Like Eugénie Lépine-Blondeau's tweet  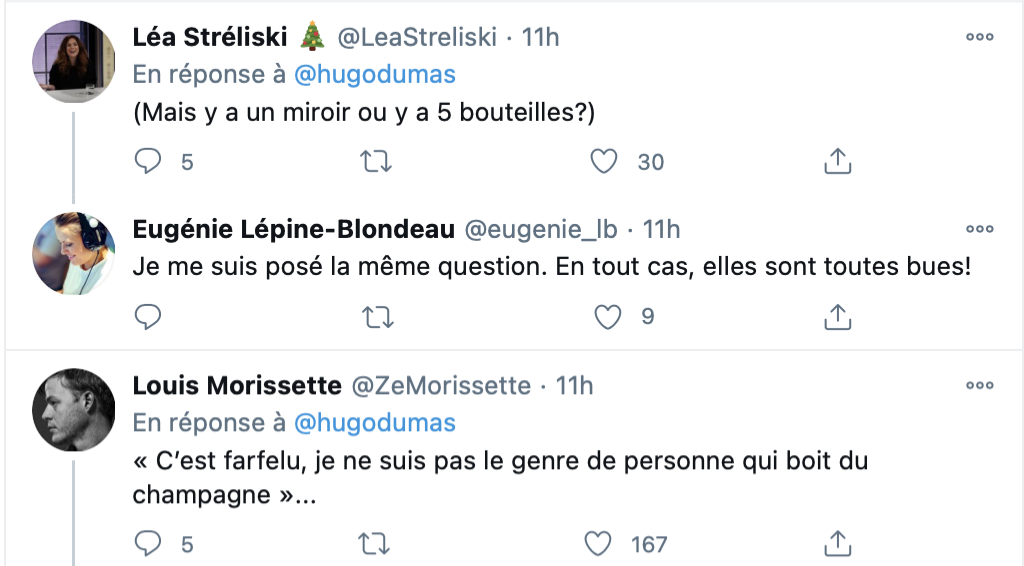[x=607, y=317]
